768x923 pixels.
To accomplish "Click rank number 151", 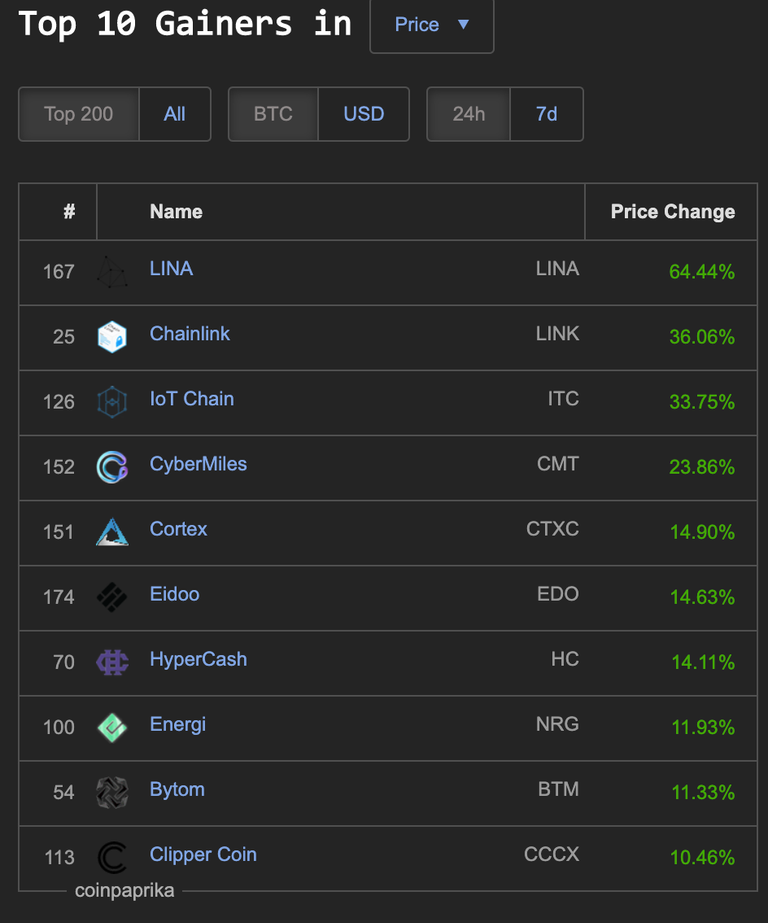I will point(59,532).
